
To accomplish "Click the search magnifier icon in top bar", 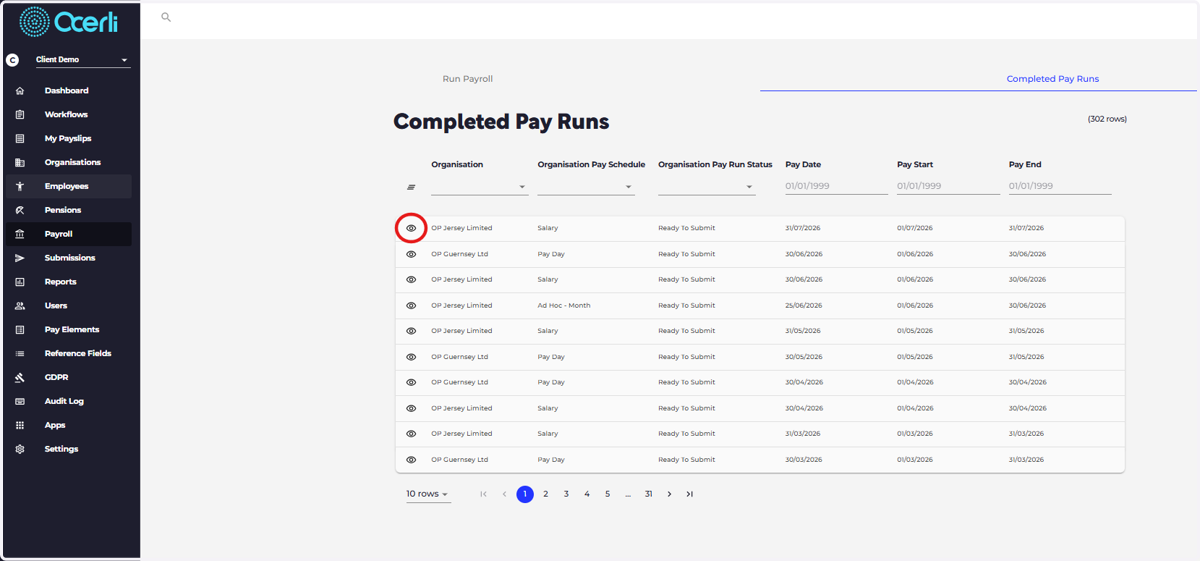I will click(x=166, y=17).
